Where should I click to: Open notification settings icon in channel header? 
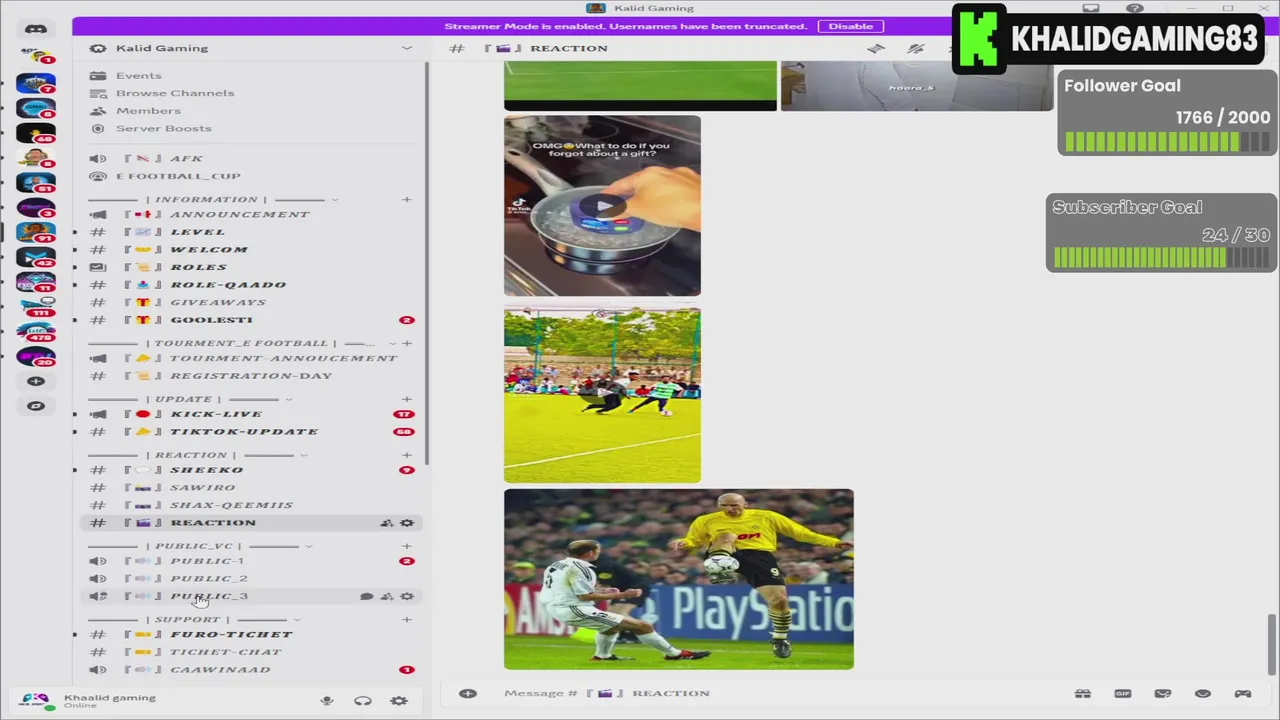pyautogui.click(x=916, y=48)
